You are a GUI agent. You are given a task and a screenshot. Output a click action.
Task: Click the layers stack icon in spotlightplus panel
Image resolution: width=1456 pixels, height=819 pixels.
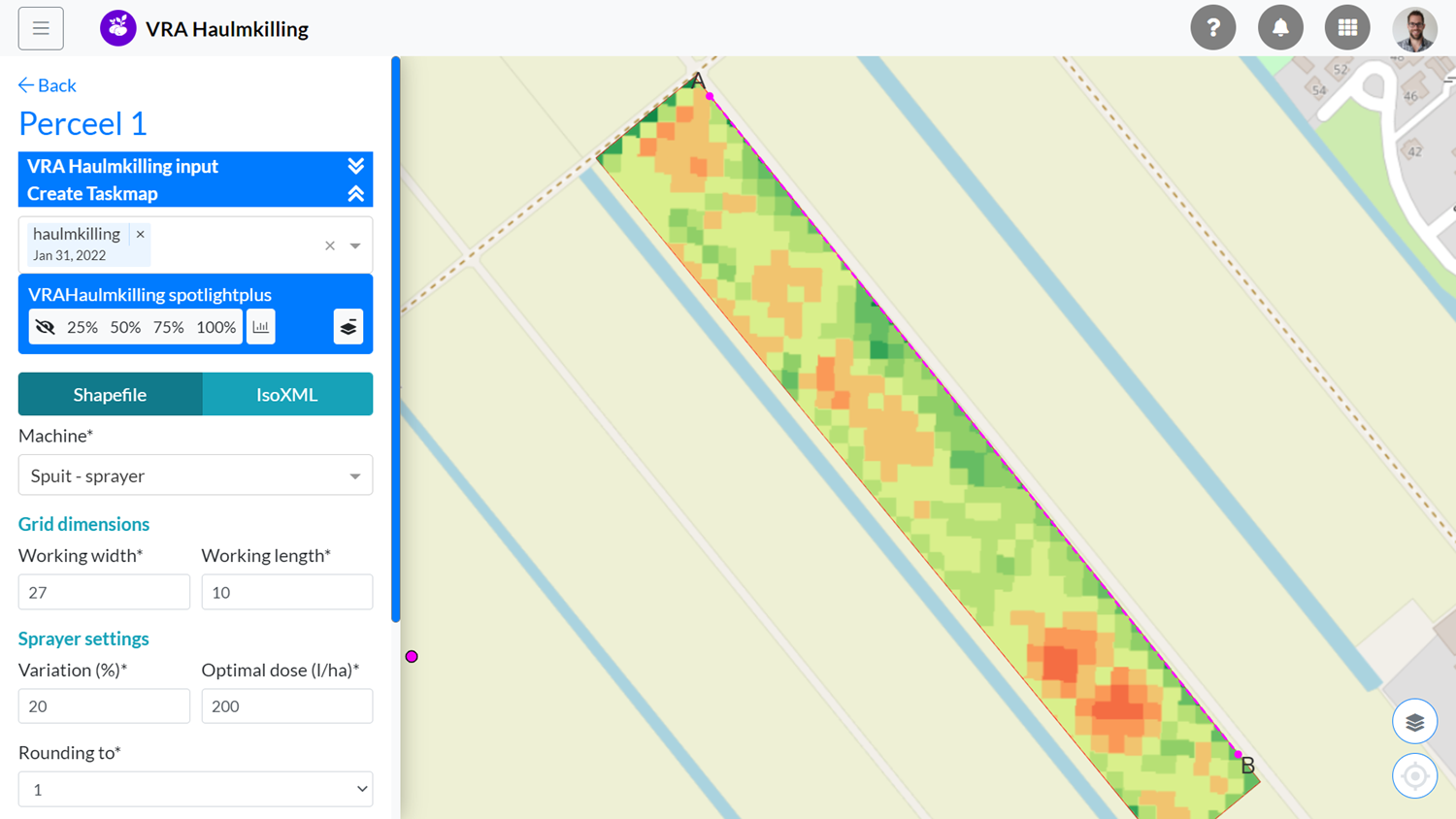pyautogui.click(x=348, y=327)
